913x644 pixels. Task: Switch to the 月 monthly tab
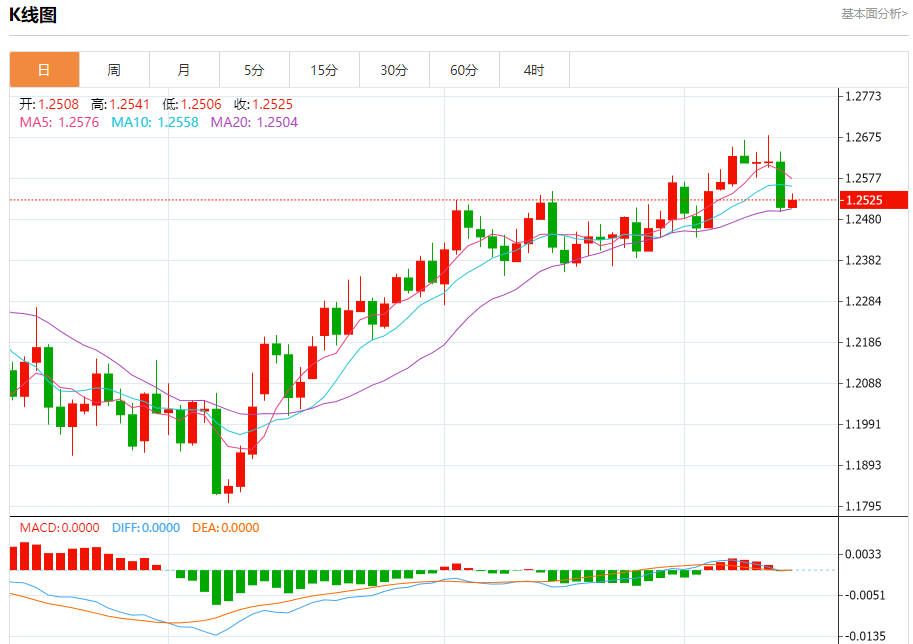coord(184,70)
